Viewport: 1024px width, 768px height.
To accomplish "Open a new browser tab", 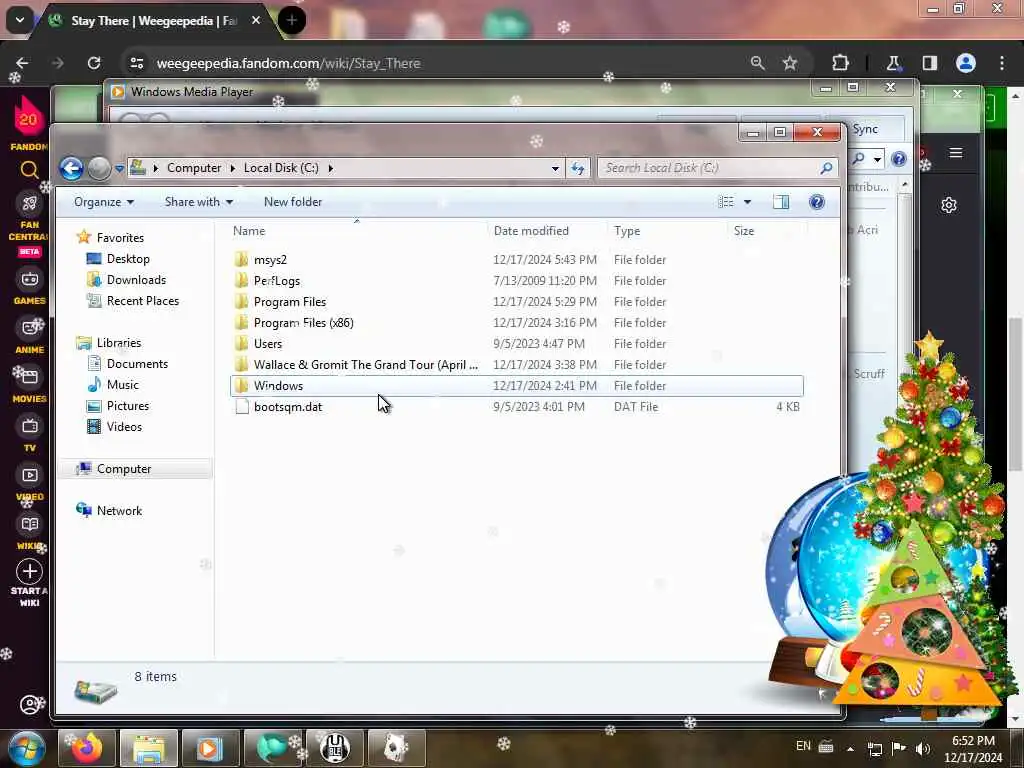I will (292, 20).
